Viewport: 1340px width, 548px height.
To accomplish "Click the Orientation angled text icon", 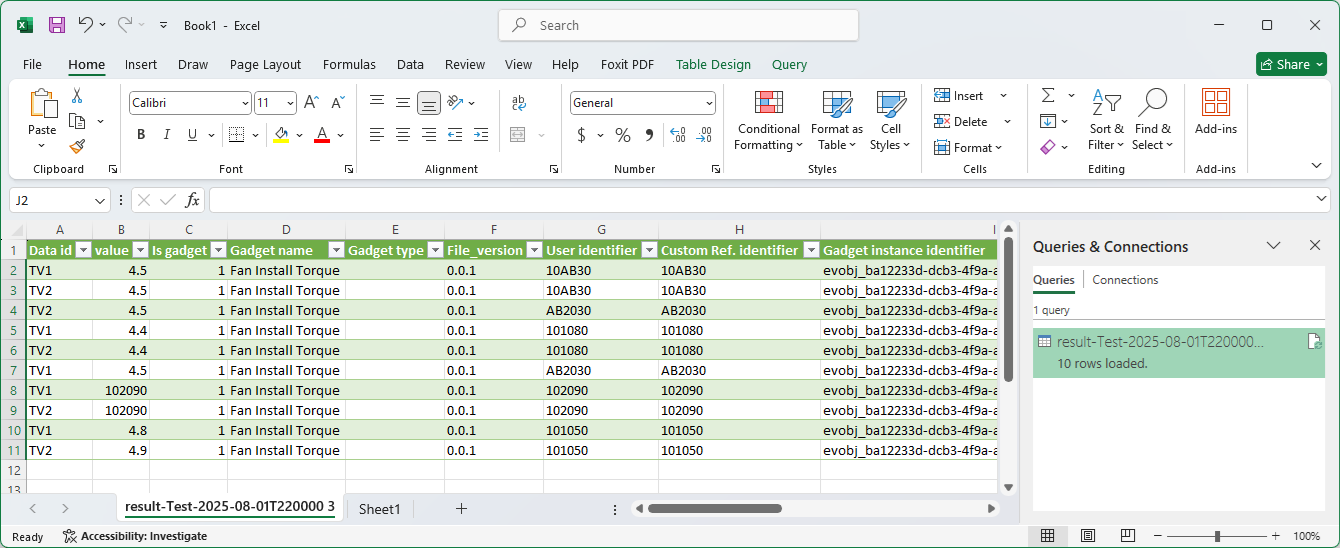I will 456,102.
